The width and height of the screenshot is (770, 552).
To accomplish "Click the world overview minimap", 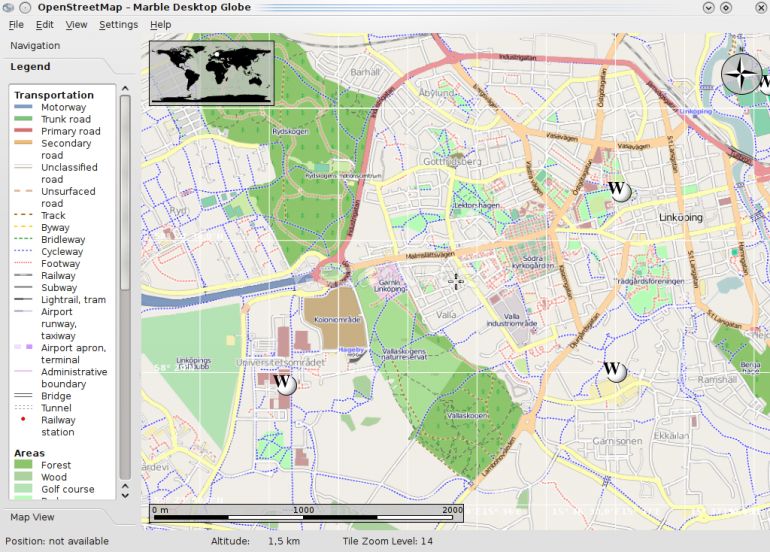I will 212,73.
